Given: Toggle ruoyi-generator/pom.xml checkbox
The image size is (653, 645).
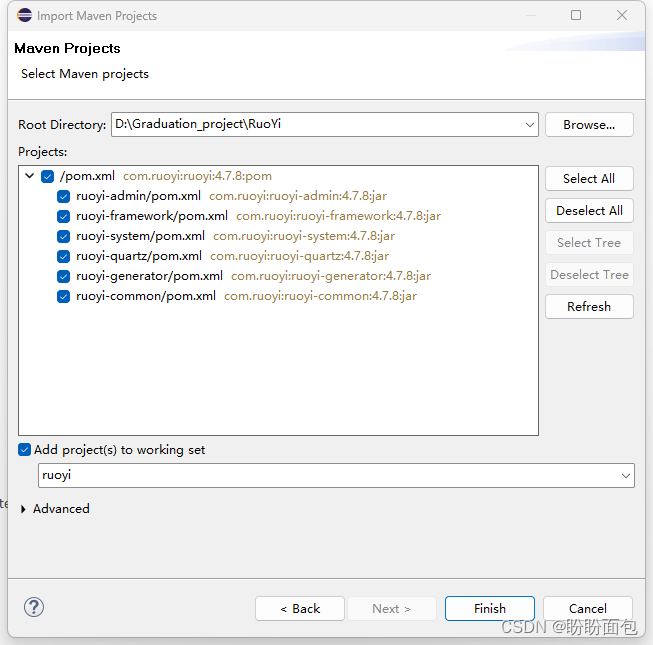Looking at the screenshot, I should [63, 276].
